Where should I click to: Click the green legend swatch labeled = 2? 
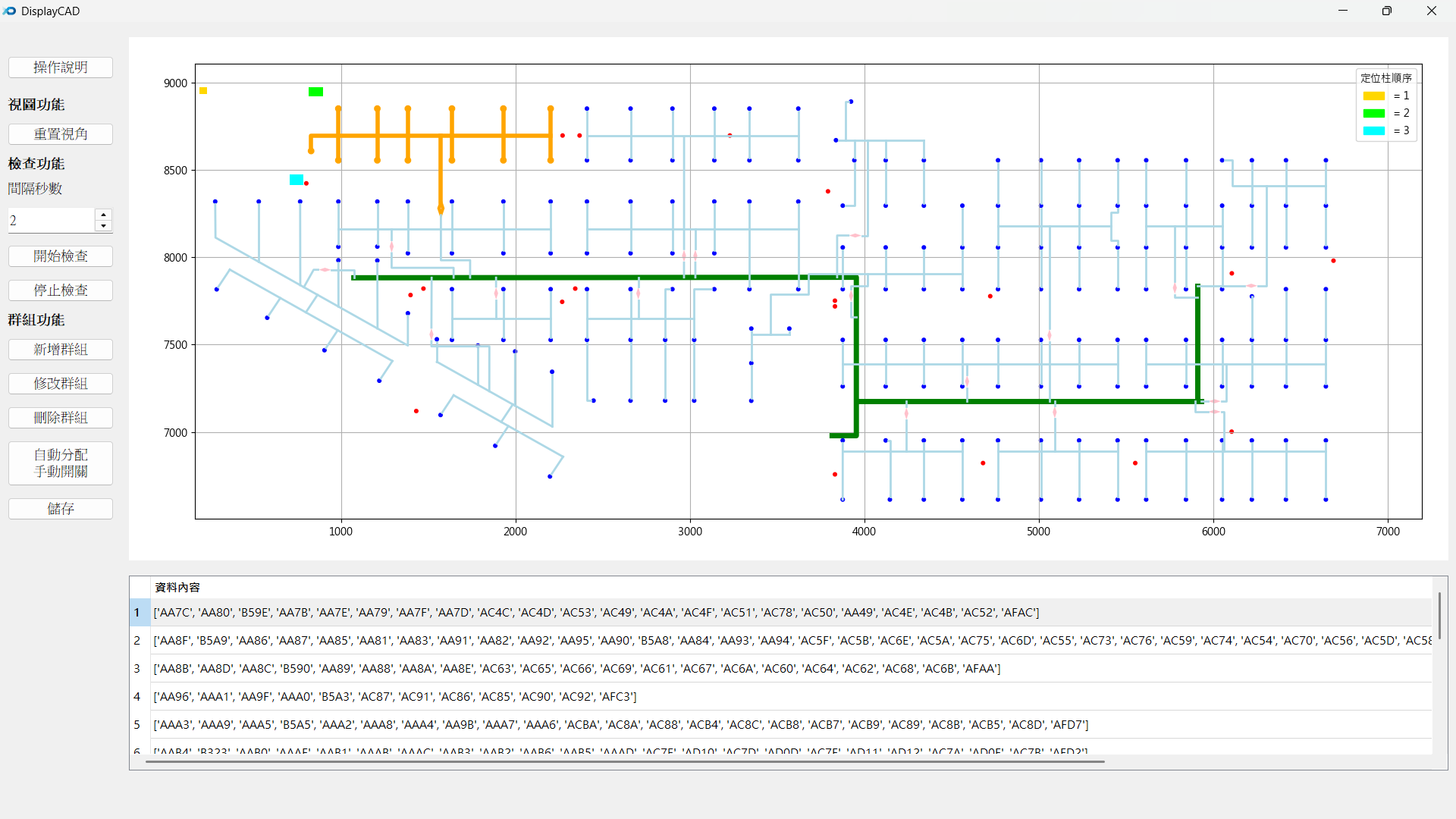click(1373, 114)
